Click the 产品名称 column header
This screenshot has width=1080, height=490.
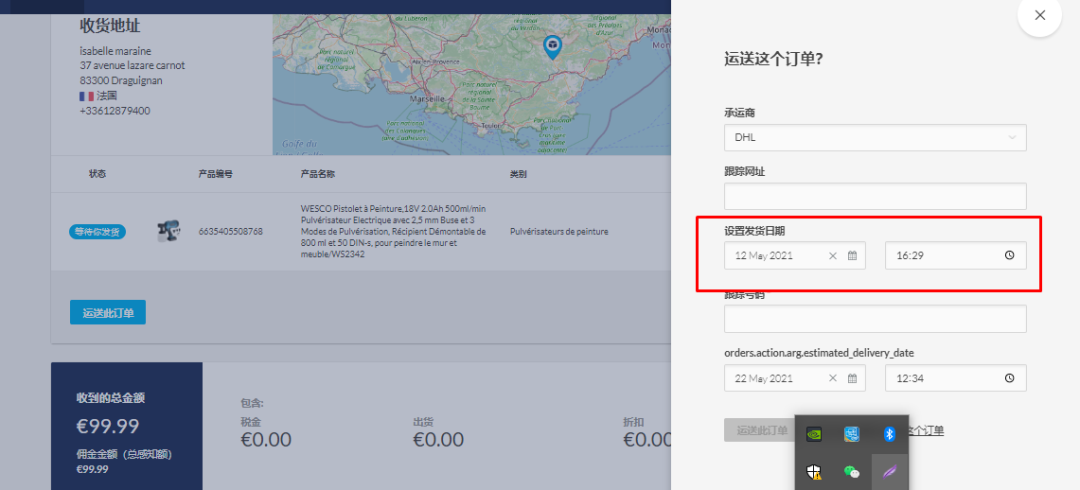pos(318,174)
